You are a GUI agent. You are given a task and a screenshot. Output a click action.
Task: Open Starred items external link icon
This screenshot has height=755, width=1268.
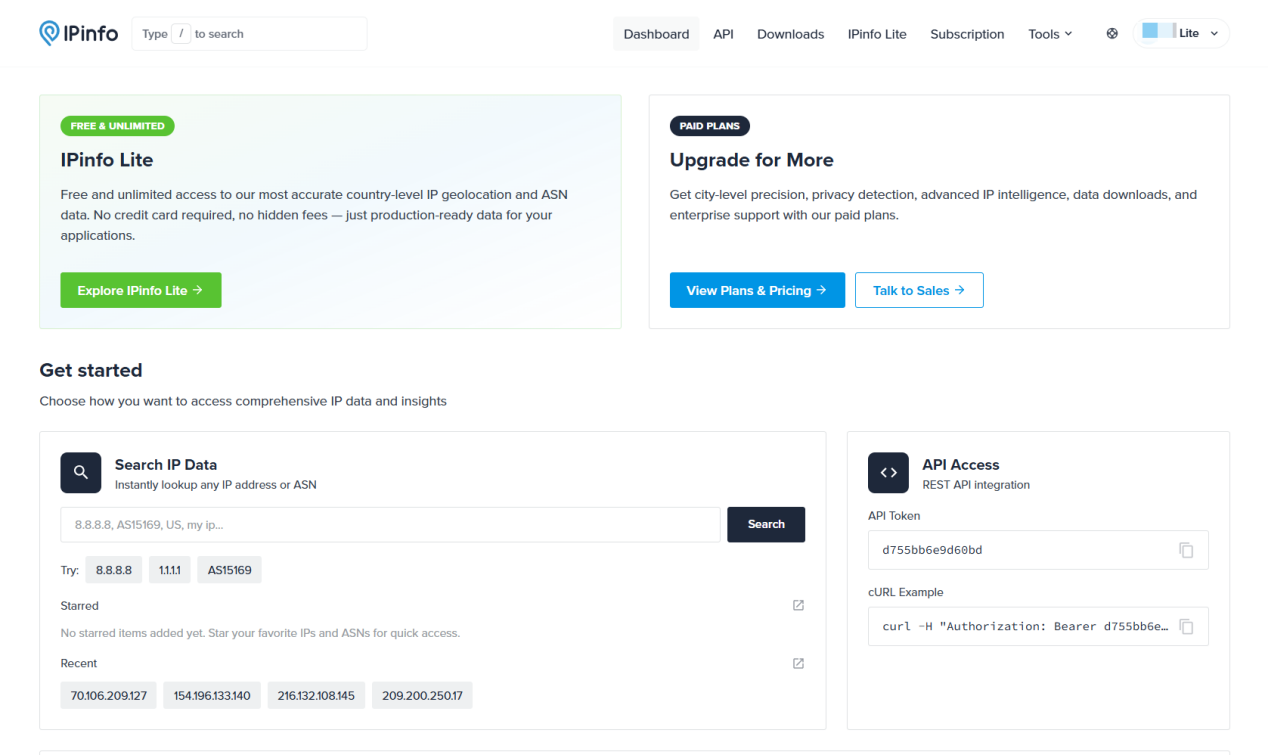pyautogui.click(x=798, y=605)
